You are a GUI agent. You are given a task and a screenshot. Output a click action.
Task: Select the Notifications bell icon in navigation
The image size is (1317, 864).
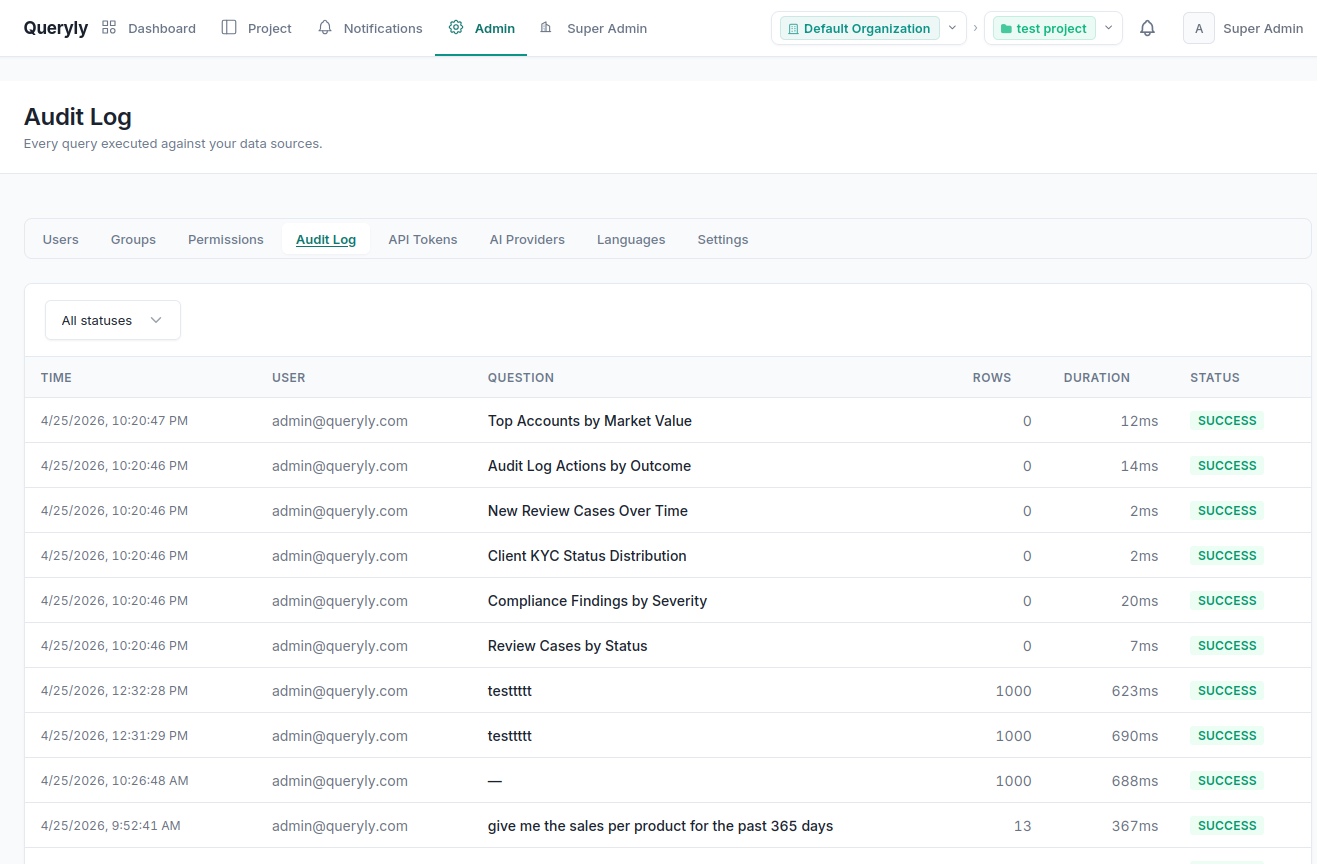tap(324, 27)
